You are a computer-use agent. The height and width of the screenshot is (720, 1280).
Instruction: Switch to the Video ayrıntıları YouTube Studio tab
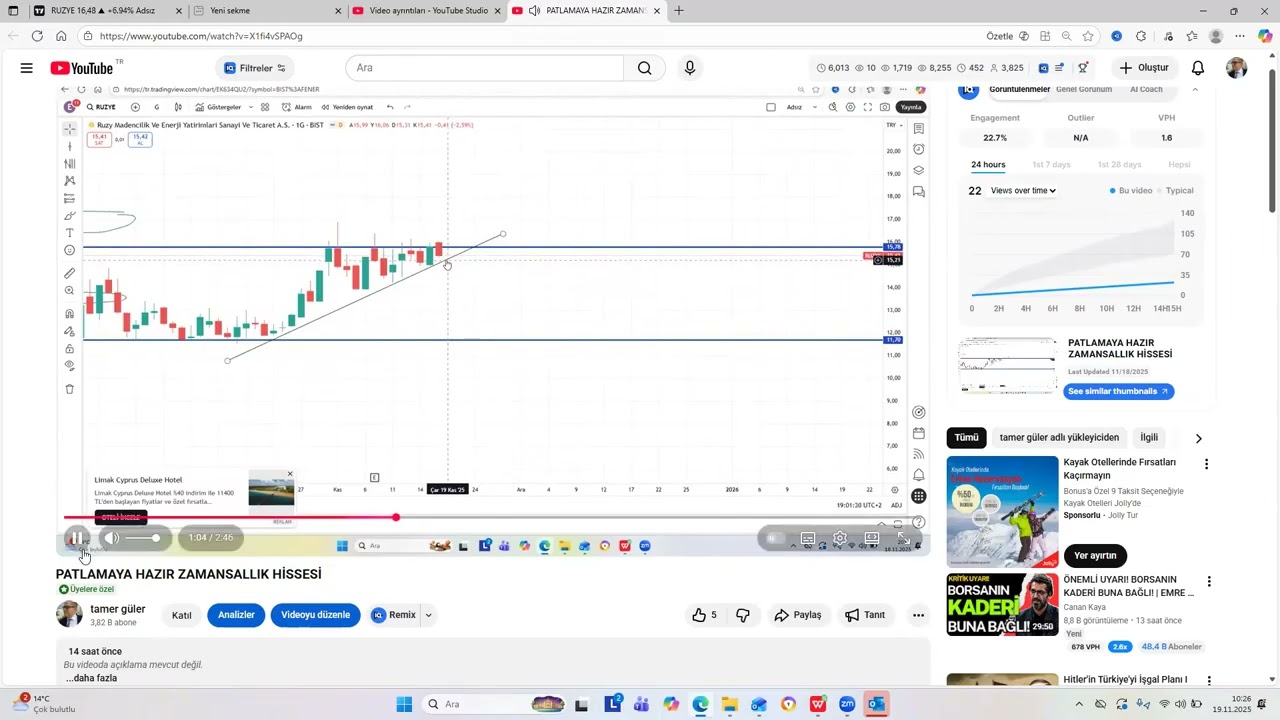(x=426, y=11)
